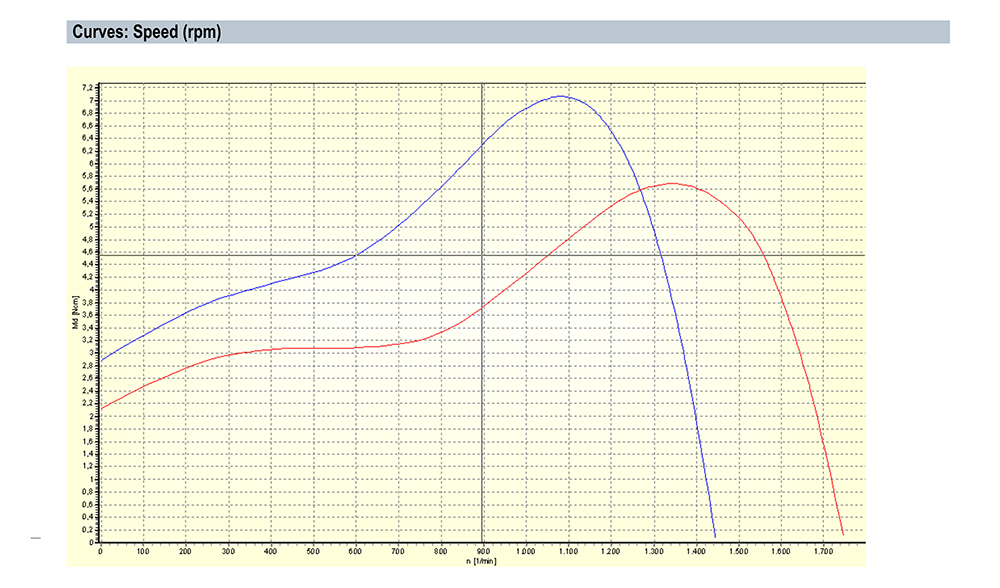
Task: Click the red curve's starting point at 0 rpm
Action: pyautogui.click(x=101, y=408)
